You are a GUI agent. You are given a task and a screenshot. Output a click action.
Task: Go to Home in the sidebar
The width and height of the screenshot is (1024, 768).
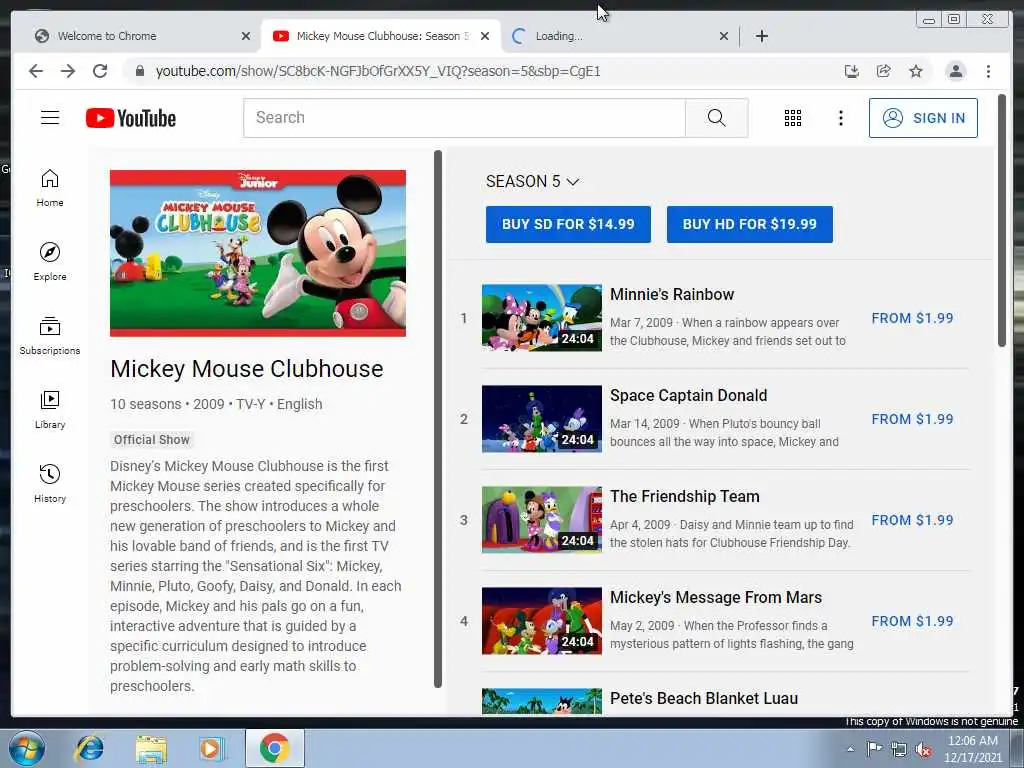coord(50,188)
